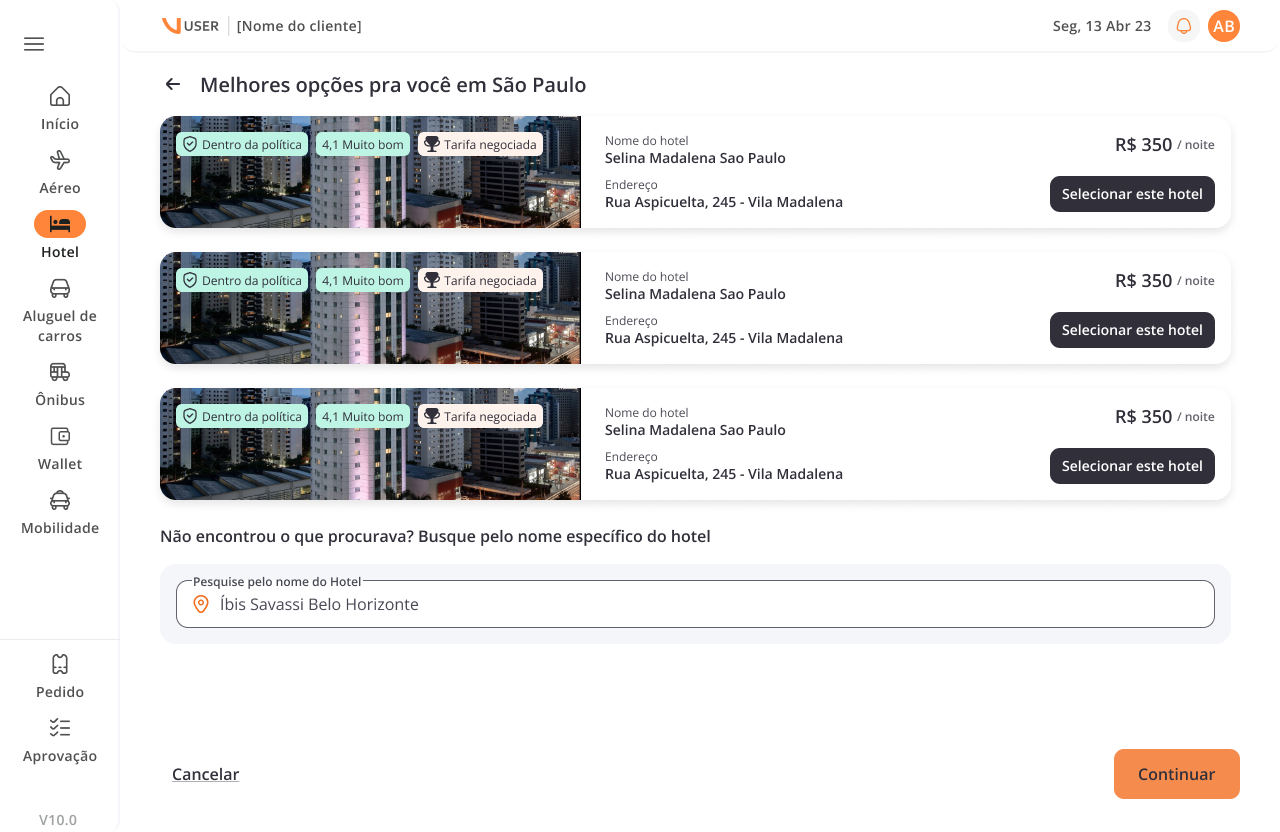Click the back arrow beside page title

(x=173, y=85)
